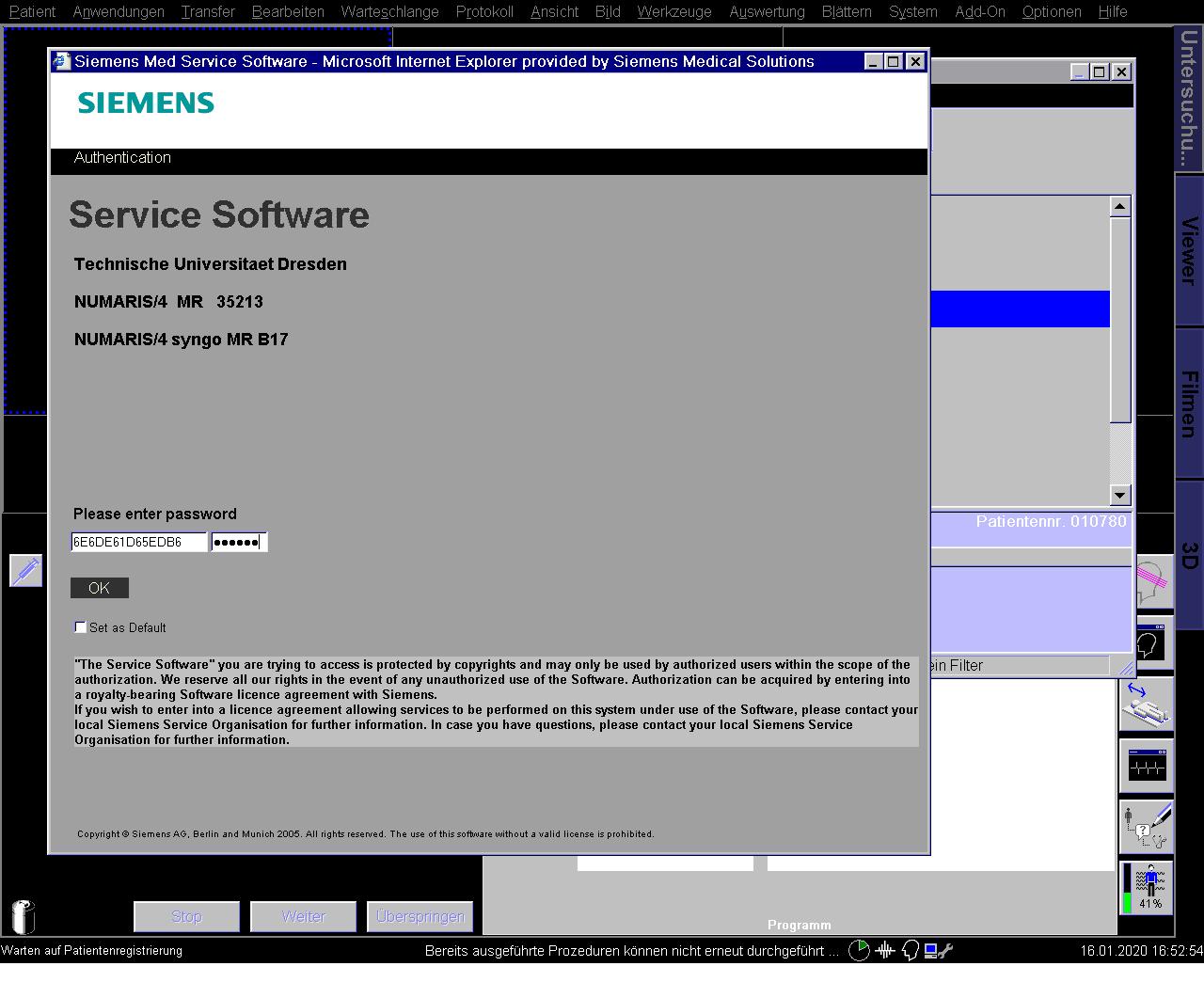The width and height of the screenshot is (1204, 982).
Task: Click the SAR 41% patient monitor icon
Action: pos(1147,888)
